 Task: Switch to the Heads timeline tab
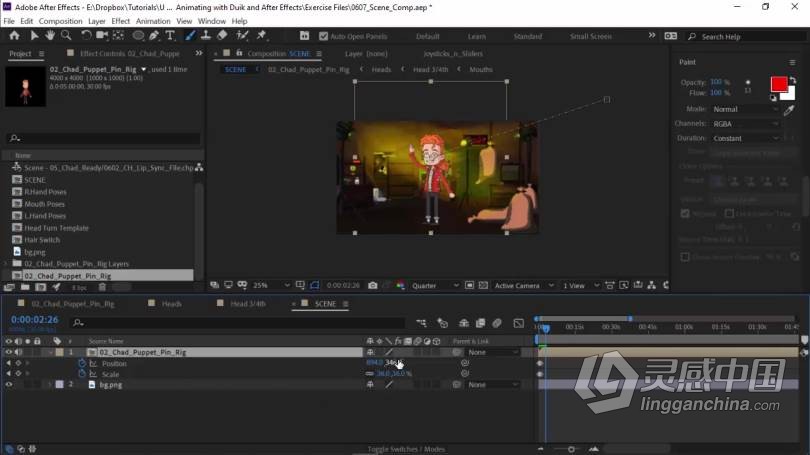point(172,304)
